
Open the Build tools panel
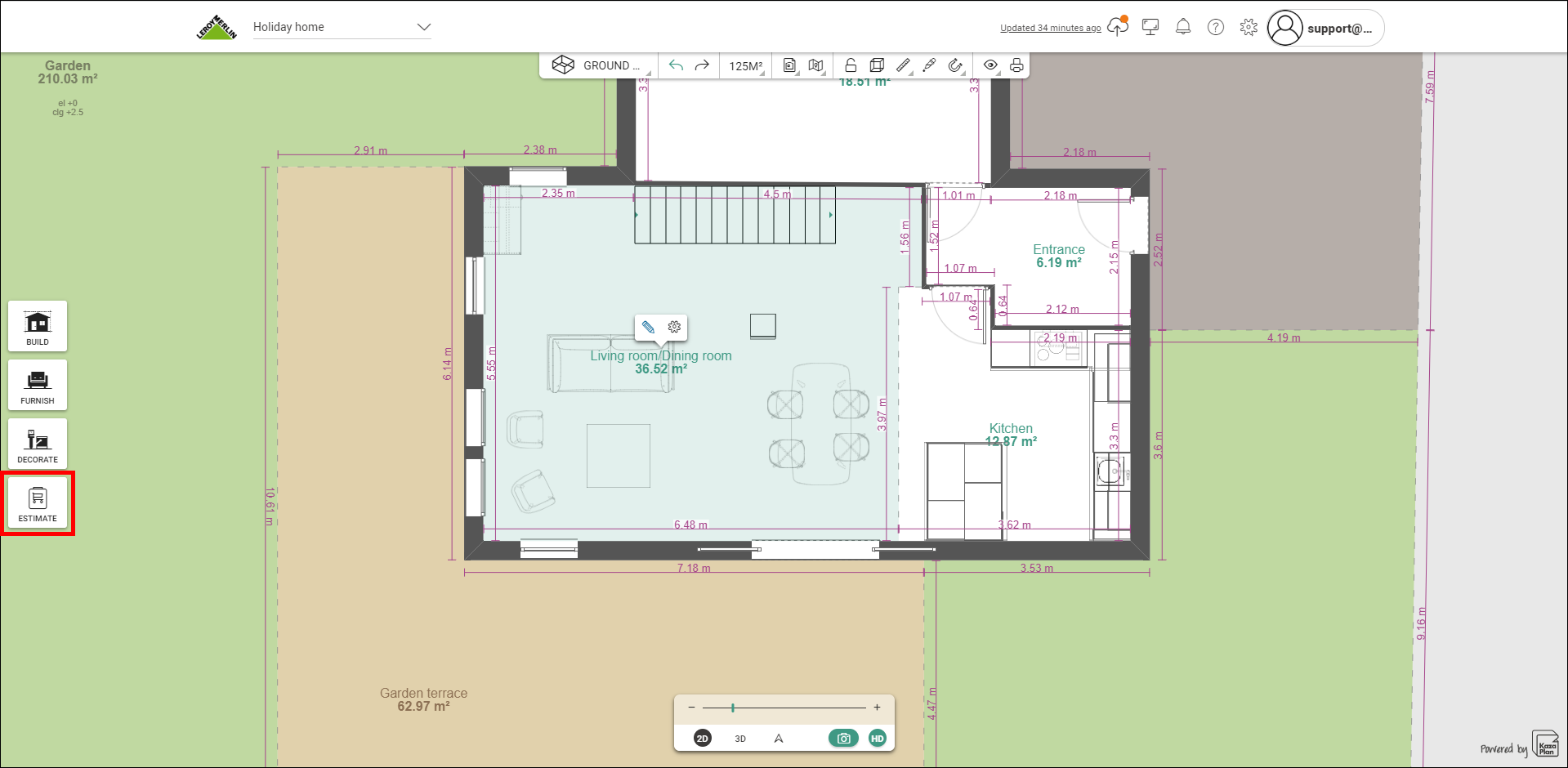[38, 326]
